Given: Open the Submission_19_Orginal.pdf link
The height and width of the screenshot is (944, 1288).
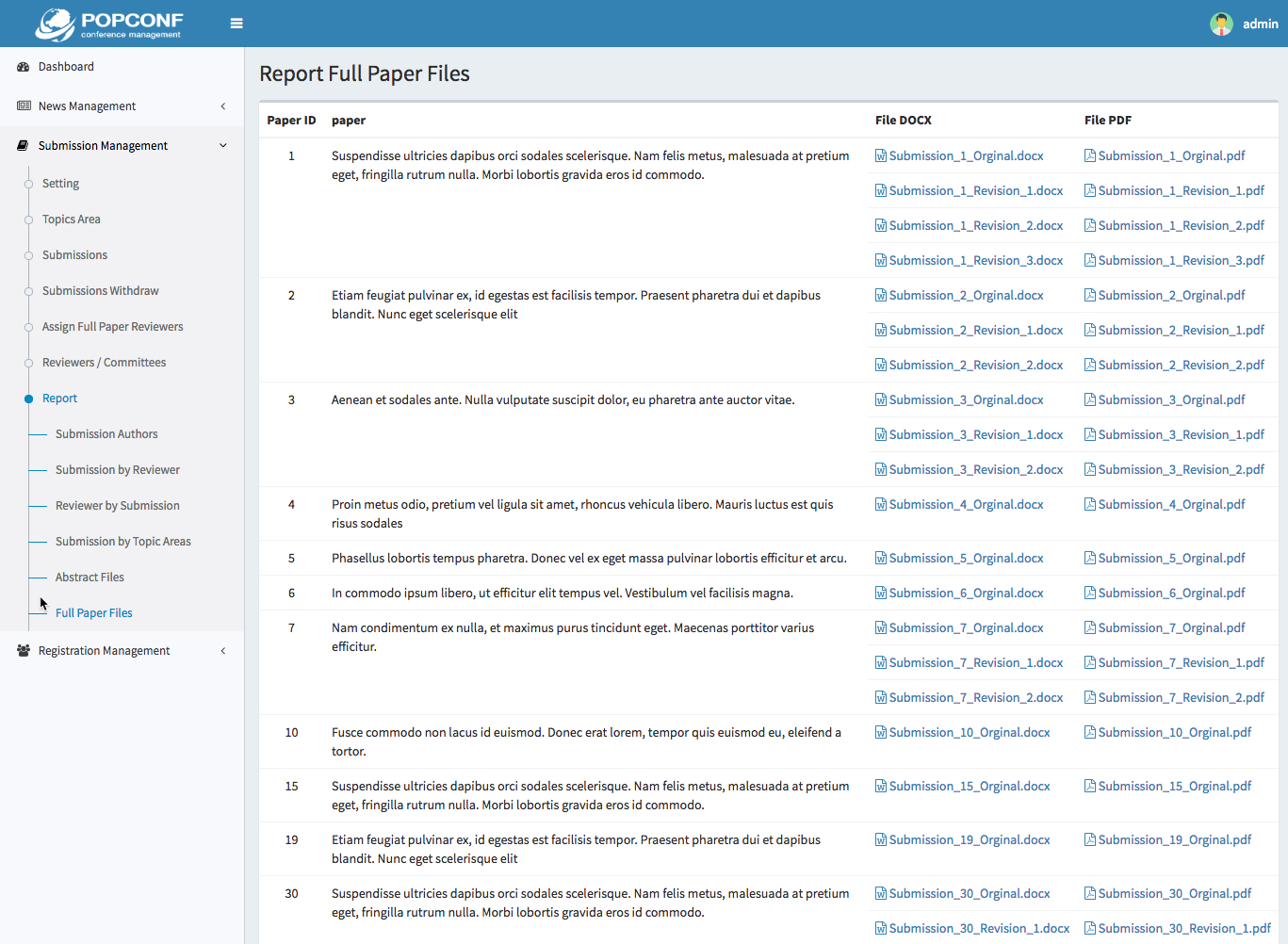Looking at the screenshot, I should (x=1174, y=840).
